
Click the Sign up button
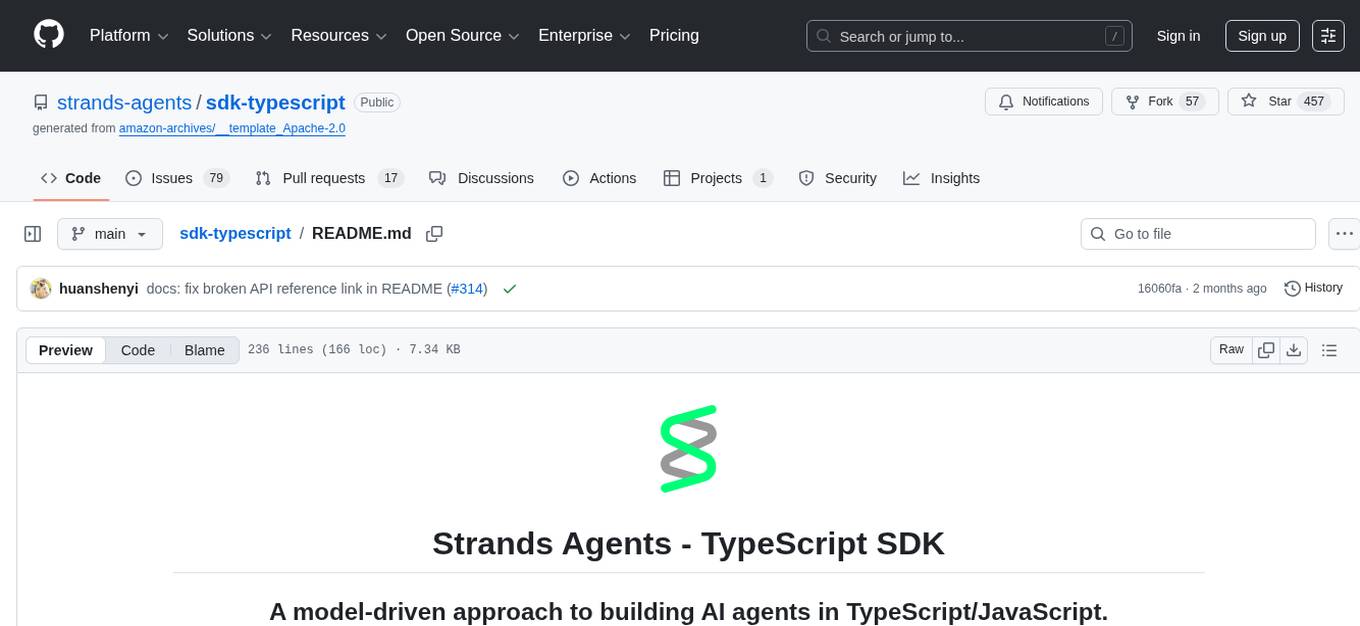click(x=1261, y=35)
